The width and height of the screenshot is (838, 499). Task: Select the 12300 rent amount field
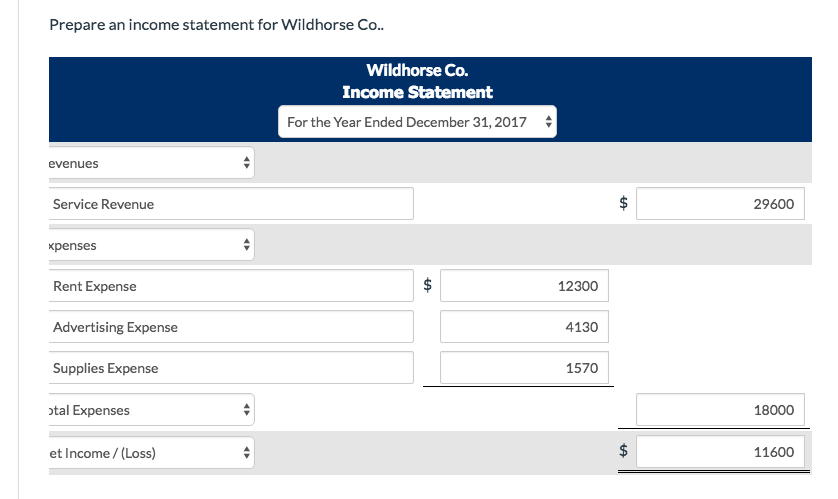pyautogui.click(x=524, y=286)
